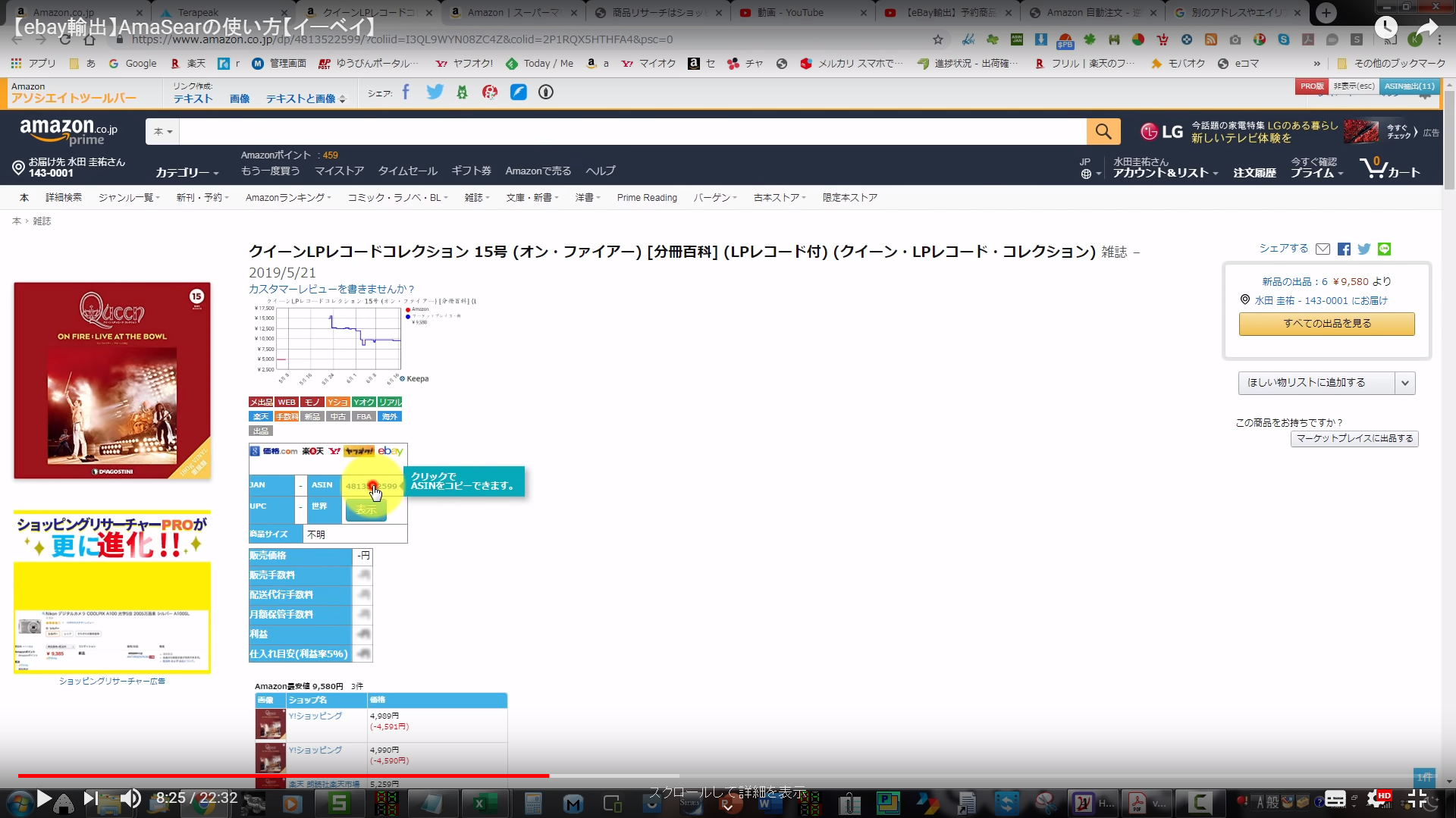This screenshot has height=818, width=1456.
Task: Click the share arrow icon on video
Action: tap(1427, 28)
